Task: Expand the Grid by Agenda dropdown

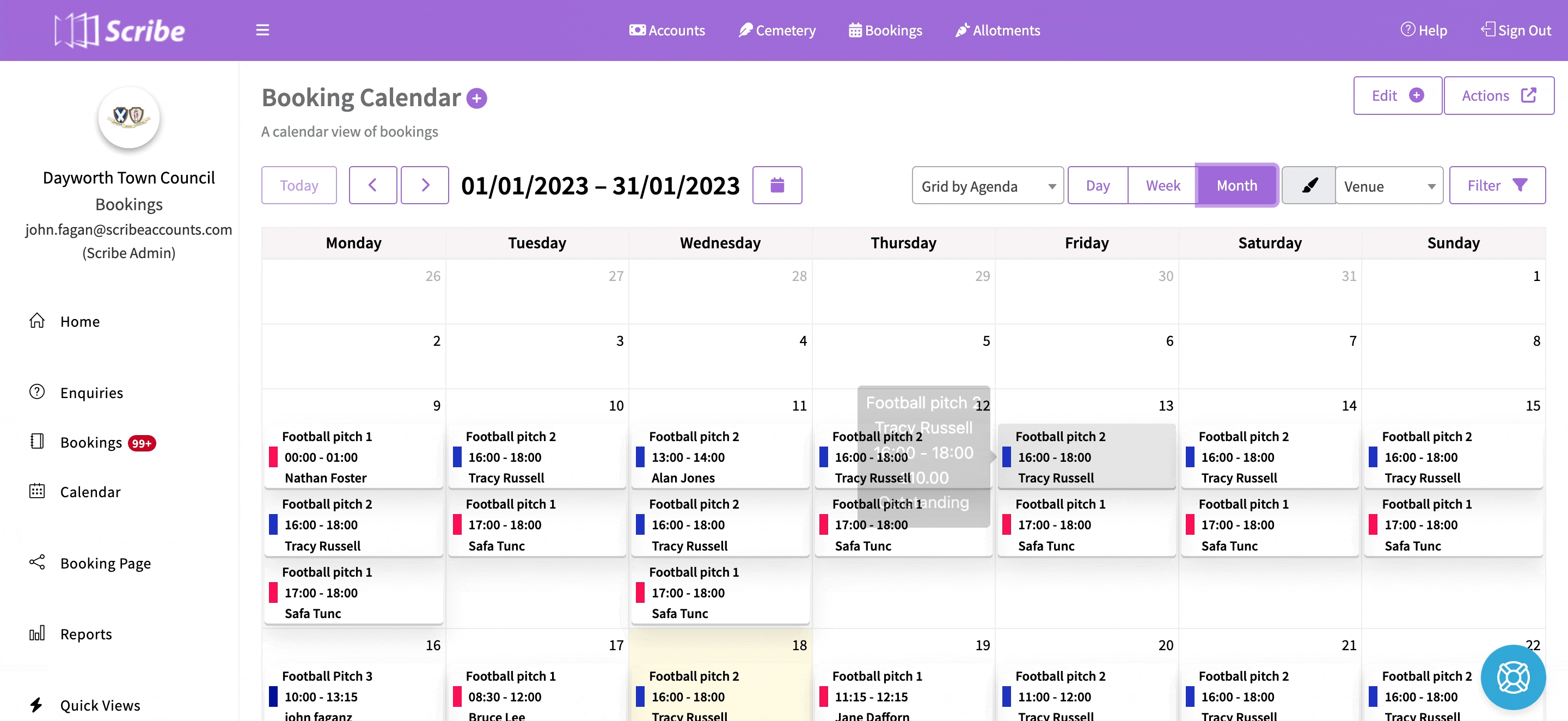Action: pyautogui.click(x=987, y=186)
